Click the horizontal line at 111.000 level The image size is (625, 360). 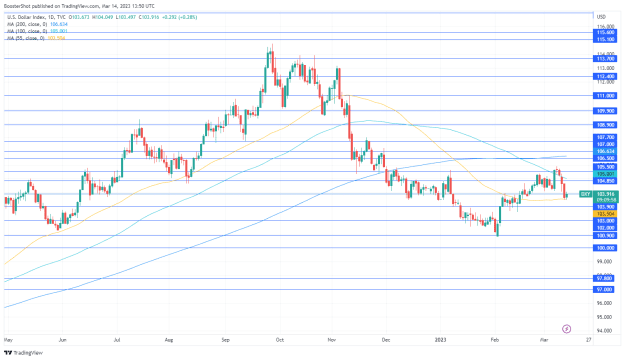tap(299, 96)
